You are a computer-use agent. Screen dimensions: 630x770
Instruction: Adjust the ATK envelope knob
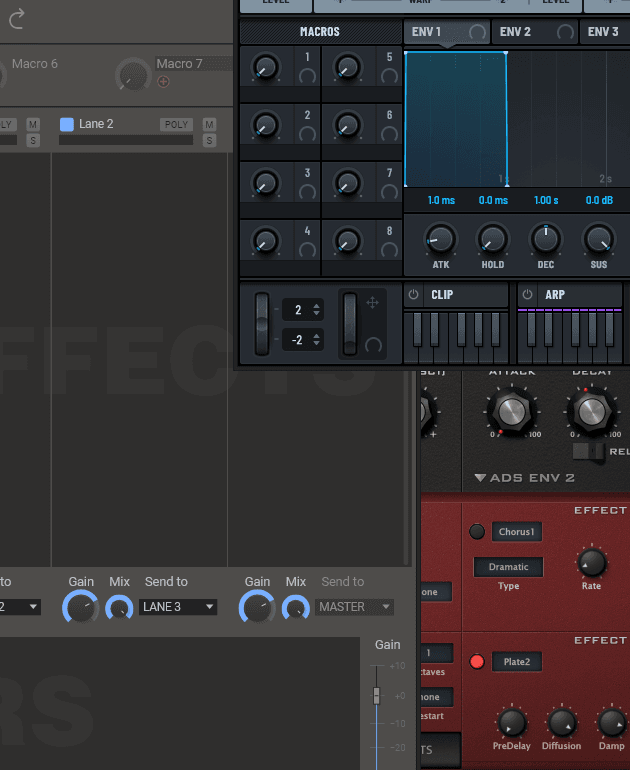tap(440, 239)
